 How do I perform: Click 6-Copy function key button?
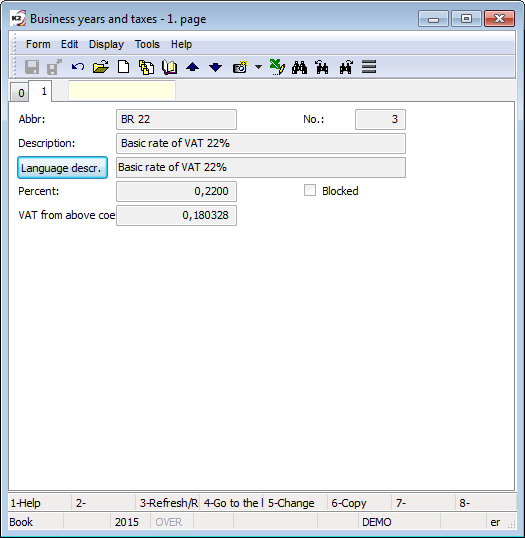pos(360,503)
